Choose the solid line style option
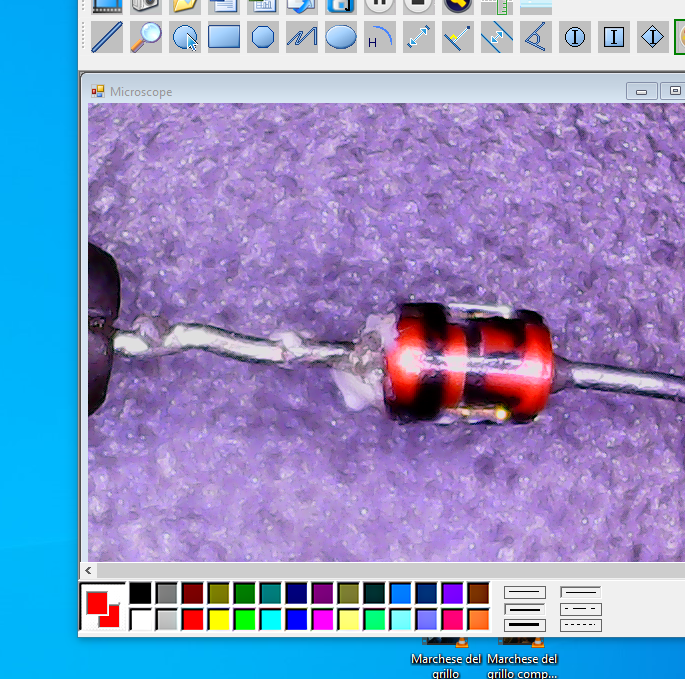Screen dimensions: 685x679 pyautogui.click(x=581, y=592)
